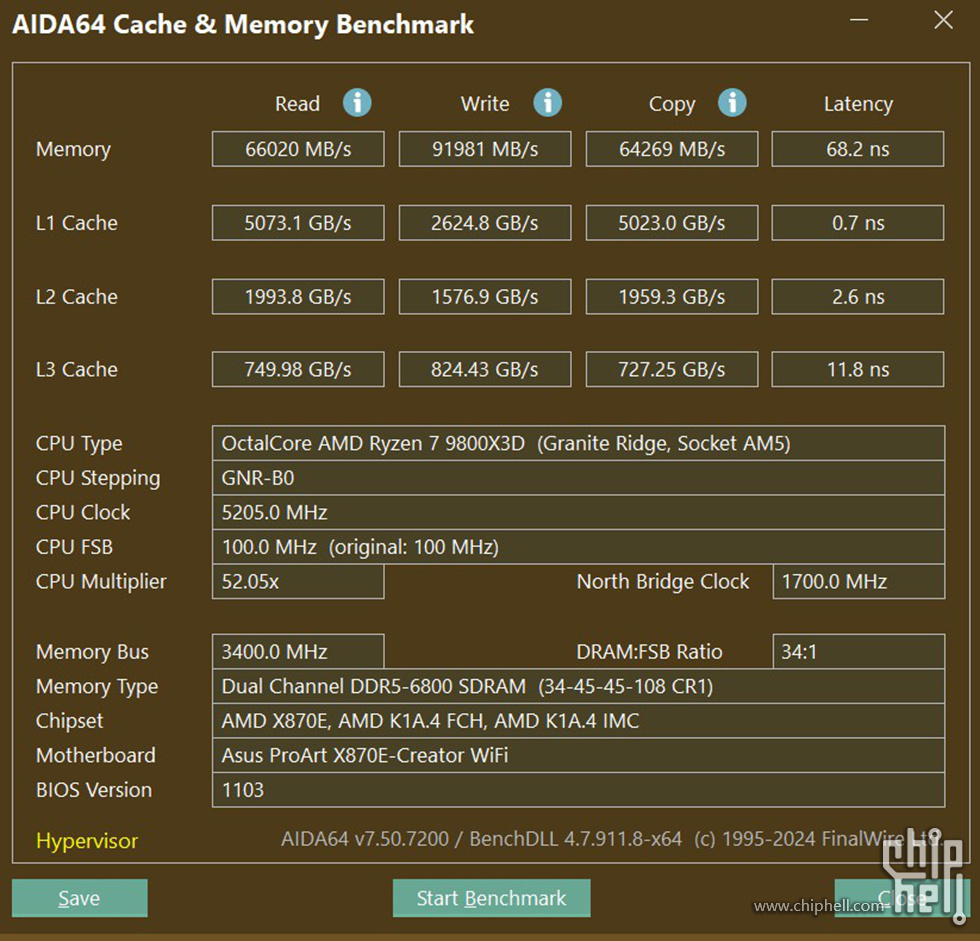
Task: Click the Read info icon
Action: (357, 102)
